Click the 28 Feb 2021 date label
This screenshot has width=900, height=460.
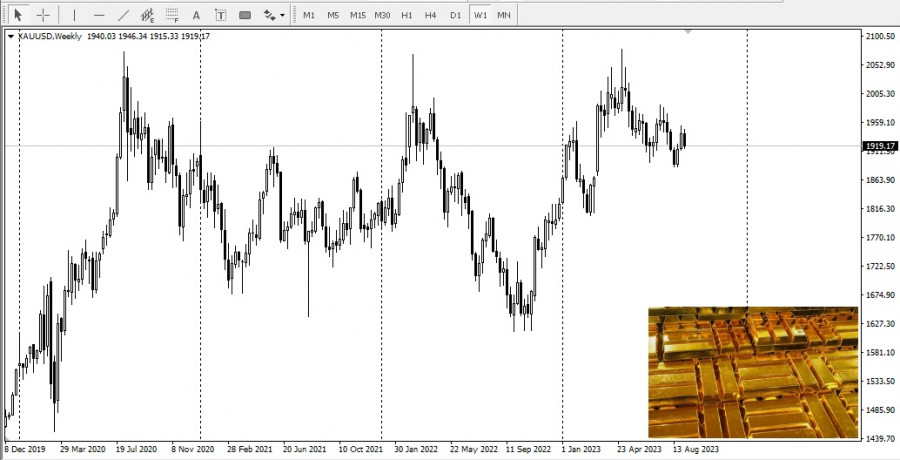(x=250, y=449)
